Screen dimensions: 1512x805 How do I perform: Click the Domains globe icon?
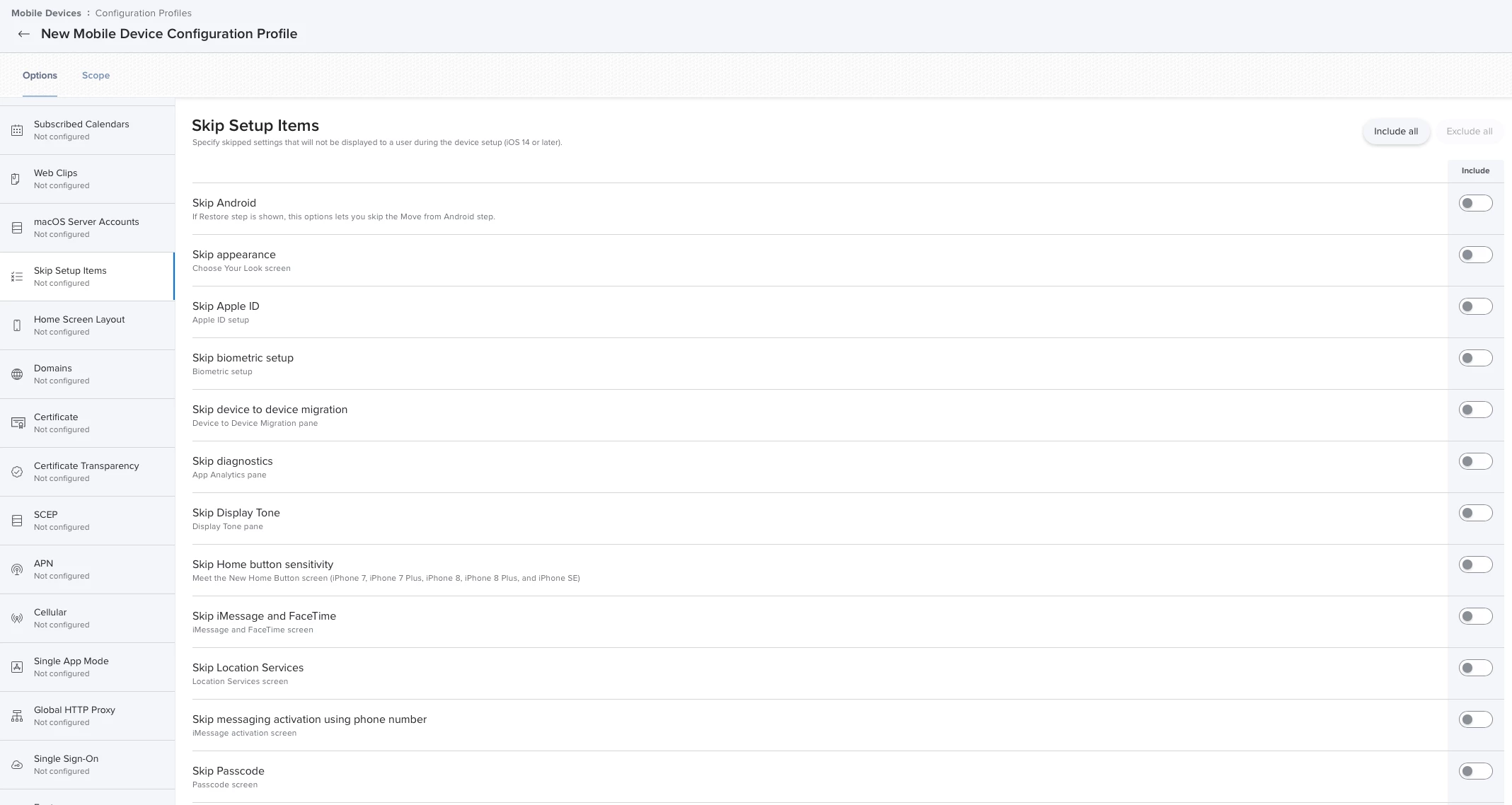[x=17, y=374]
